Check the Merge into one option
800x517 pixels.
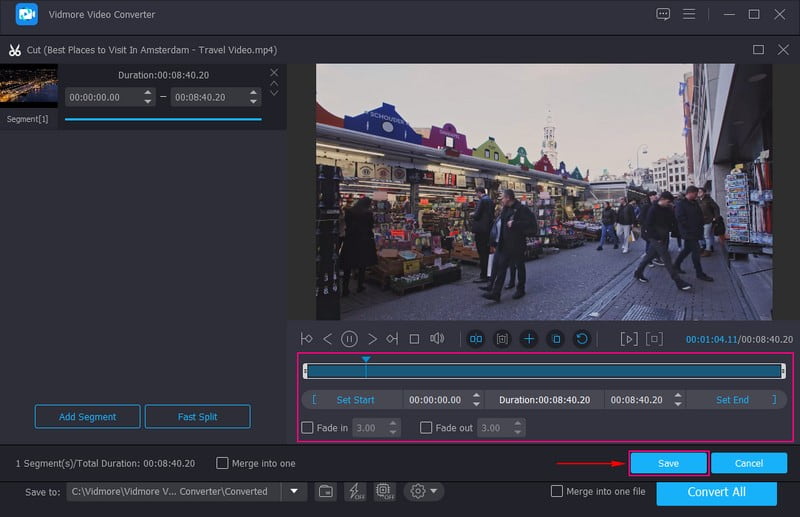(223, 463)
